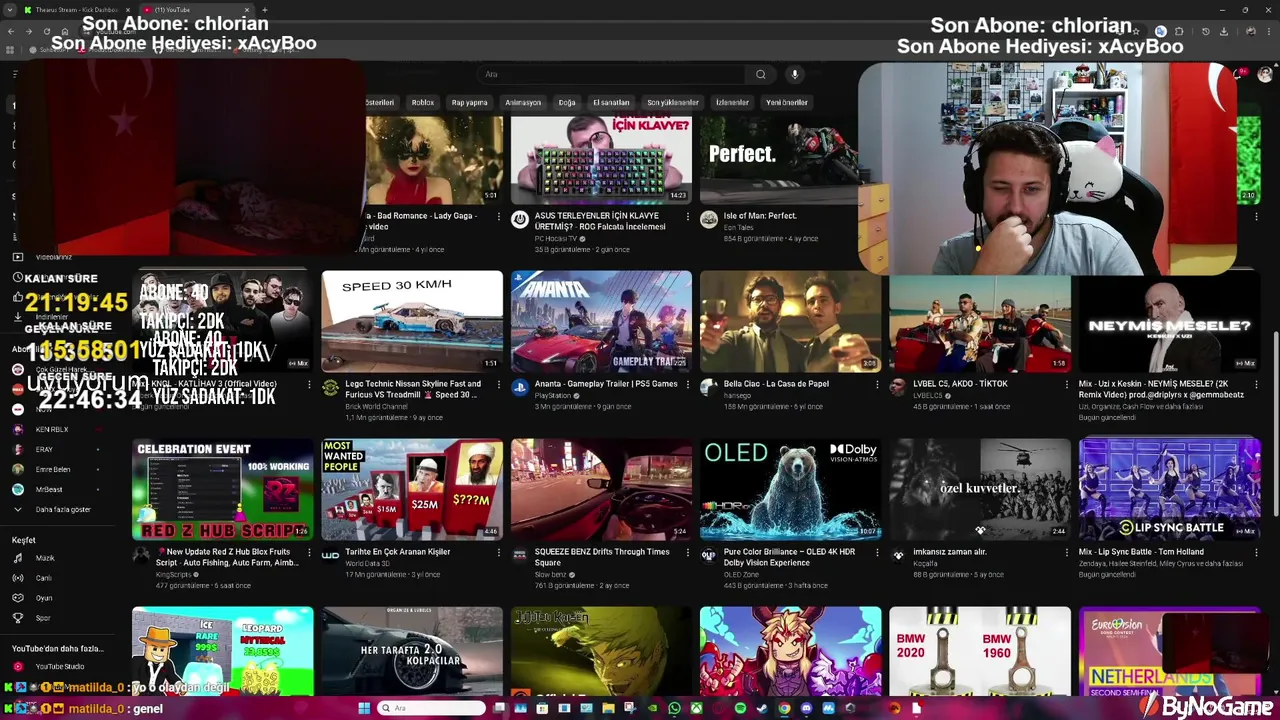The image size is (1280, 720).
Task: Open options menu for SQUEEZE BENZ video
Action: [687, 552]
